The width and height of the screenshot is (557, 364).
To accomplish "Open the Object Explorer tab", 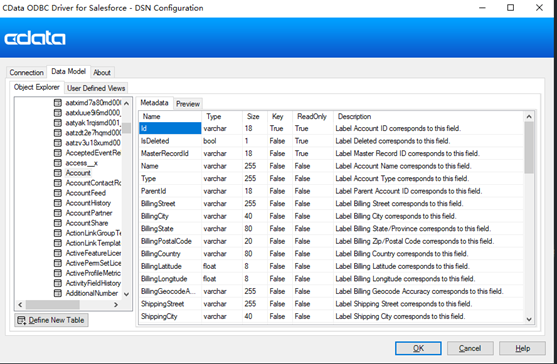I will click(37, 87).
